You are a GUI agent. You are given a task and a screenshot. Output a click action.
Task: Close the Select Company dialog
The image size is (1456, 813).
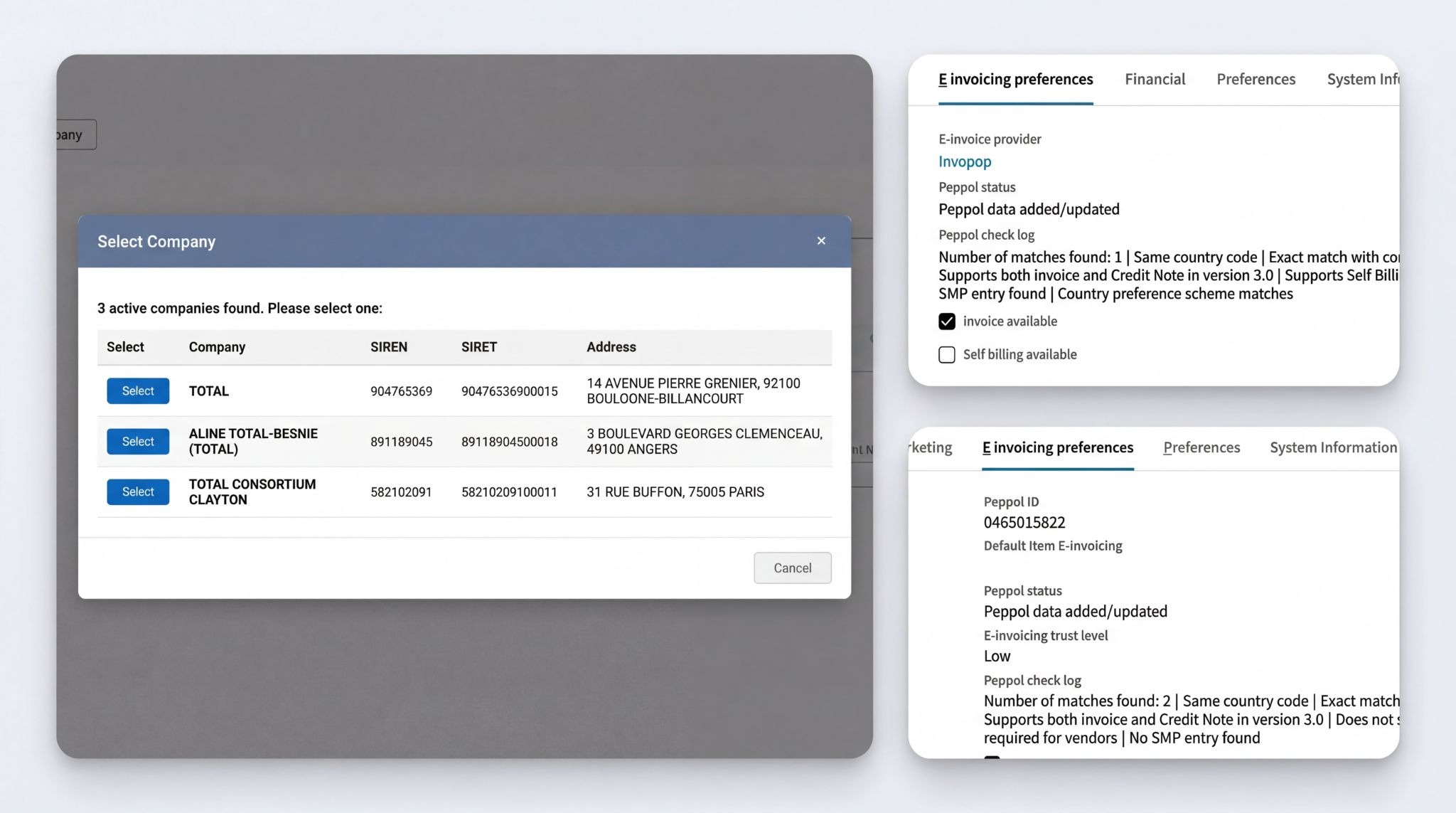[x=821, y=240]
